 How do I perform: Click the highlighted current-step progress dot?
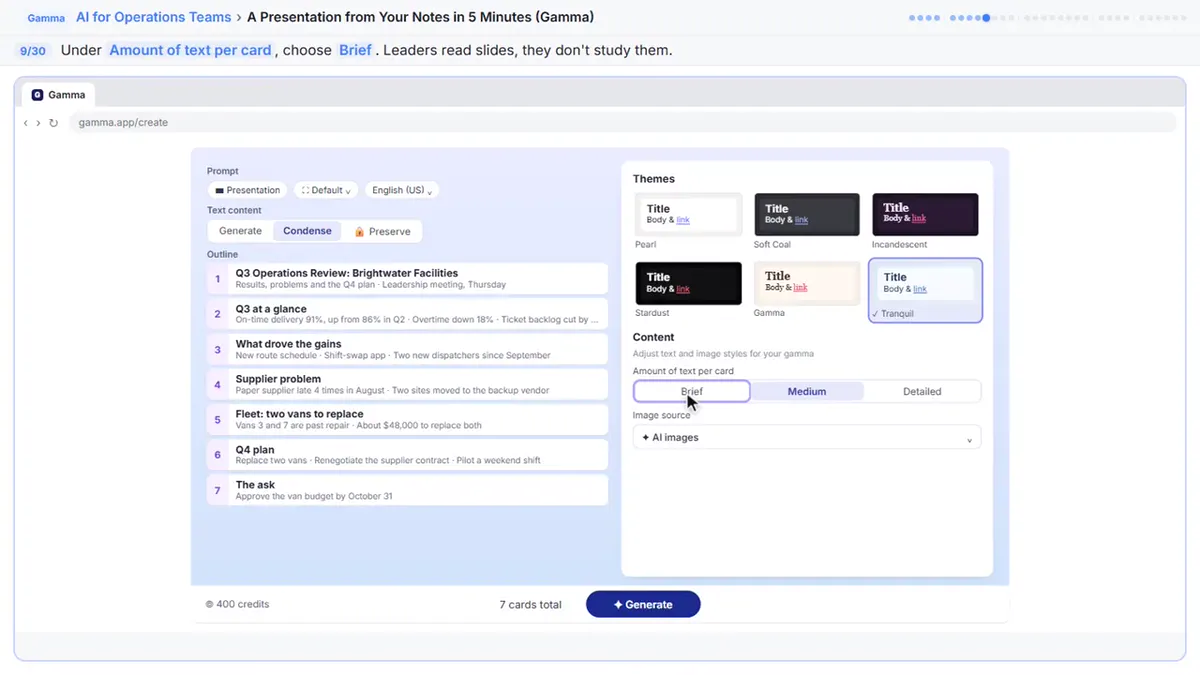pos(986,18)
